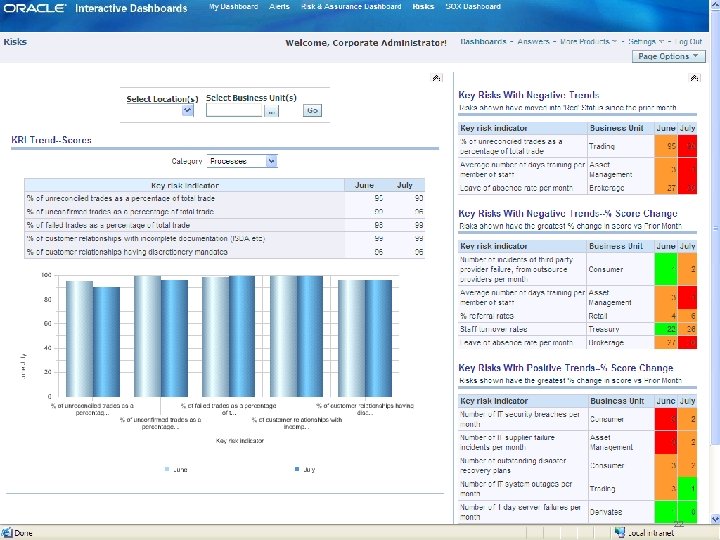Screen dimensions: 720x540
Task: Switch to the My Dashboard tab
Action: point(233,7)
